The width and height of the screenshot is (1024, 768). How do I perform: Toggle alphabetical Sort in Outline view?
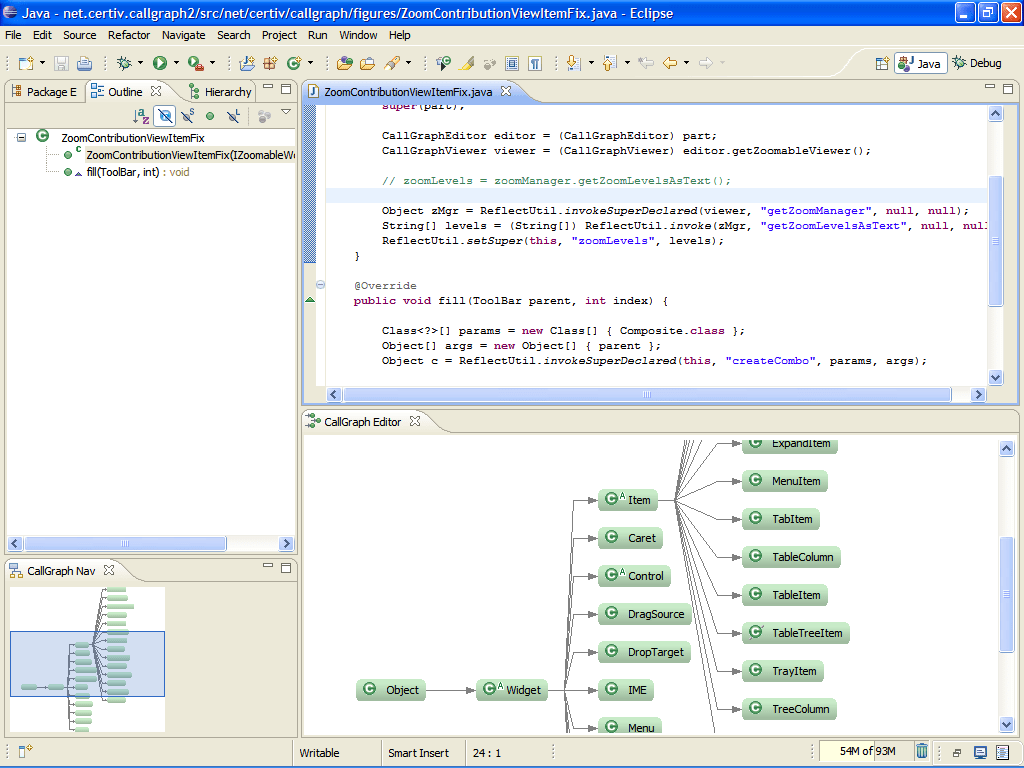(142, 116)
